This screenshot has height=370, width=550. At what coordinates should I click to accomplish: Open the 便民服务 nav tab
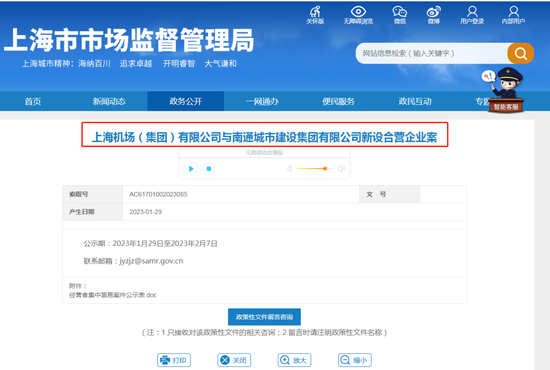[338, 101]
